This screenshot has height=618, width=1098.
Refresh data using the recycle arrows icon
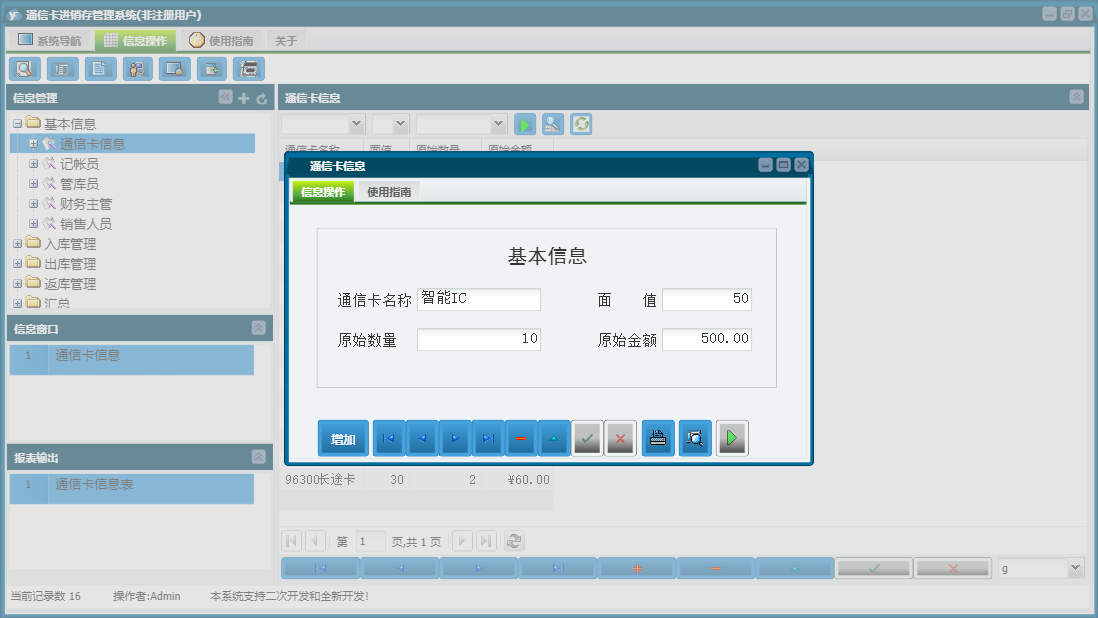(579, 124)
